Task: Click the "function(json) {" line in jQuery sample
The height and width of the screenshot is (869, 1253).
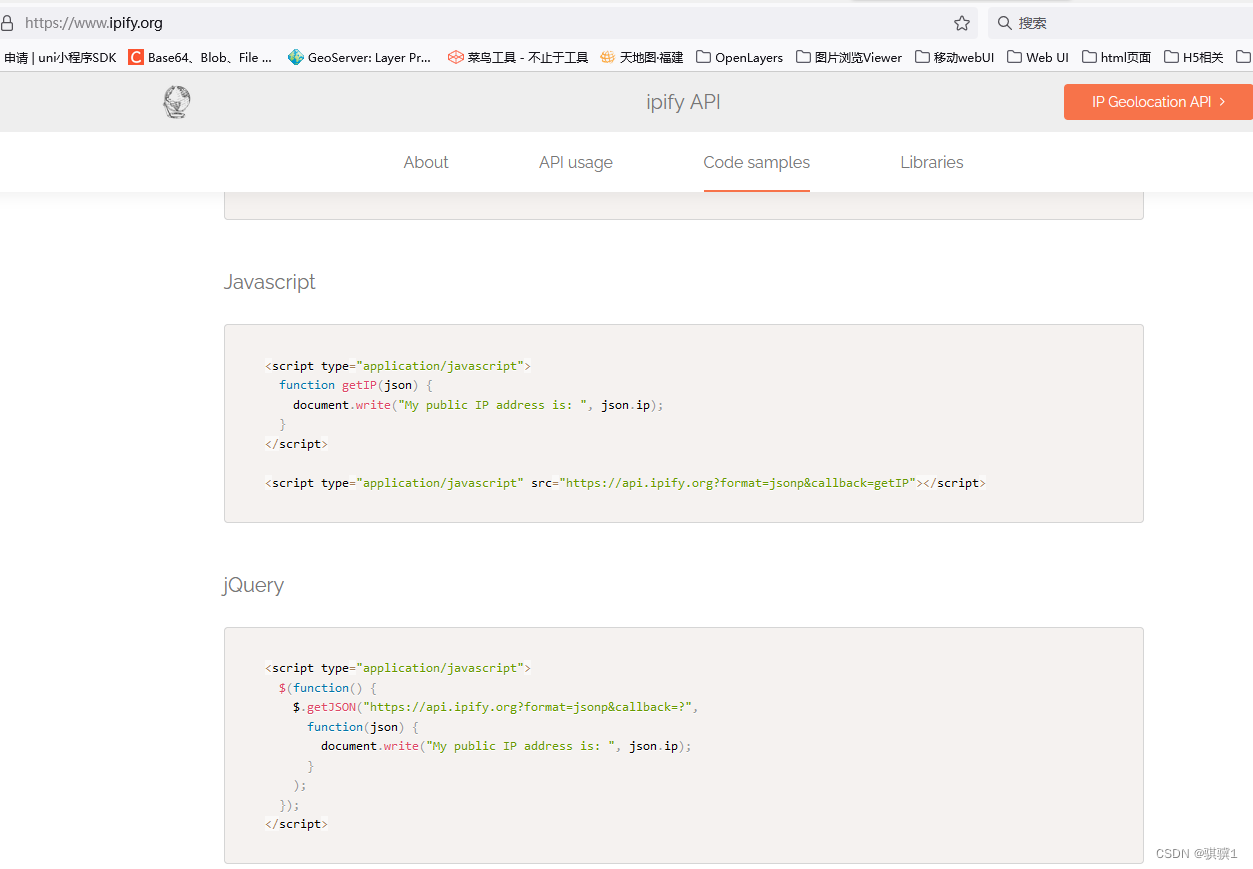Action: coord(363,727)
